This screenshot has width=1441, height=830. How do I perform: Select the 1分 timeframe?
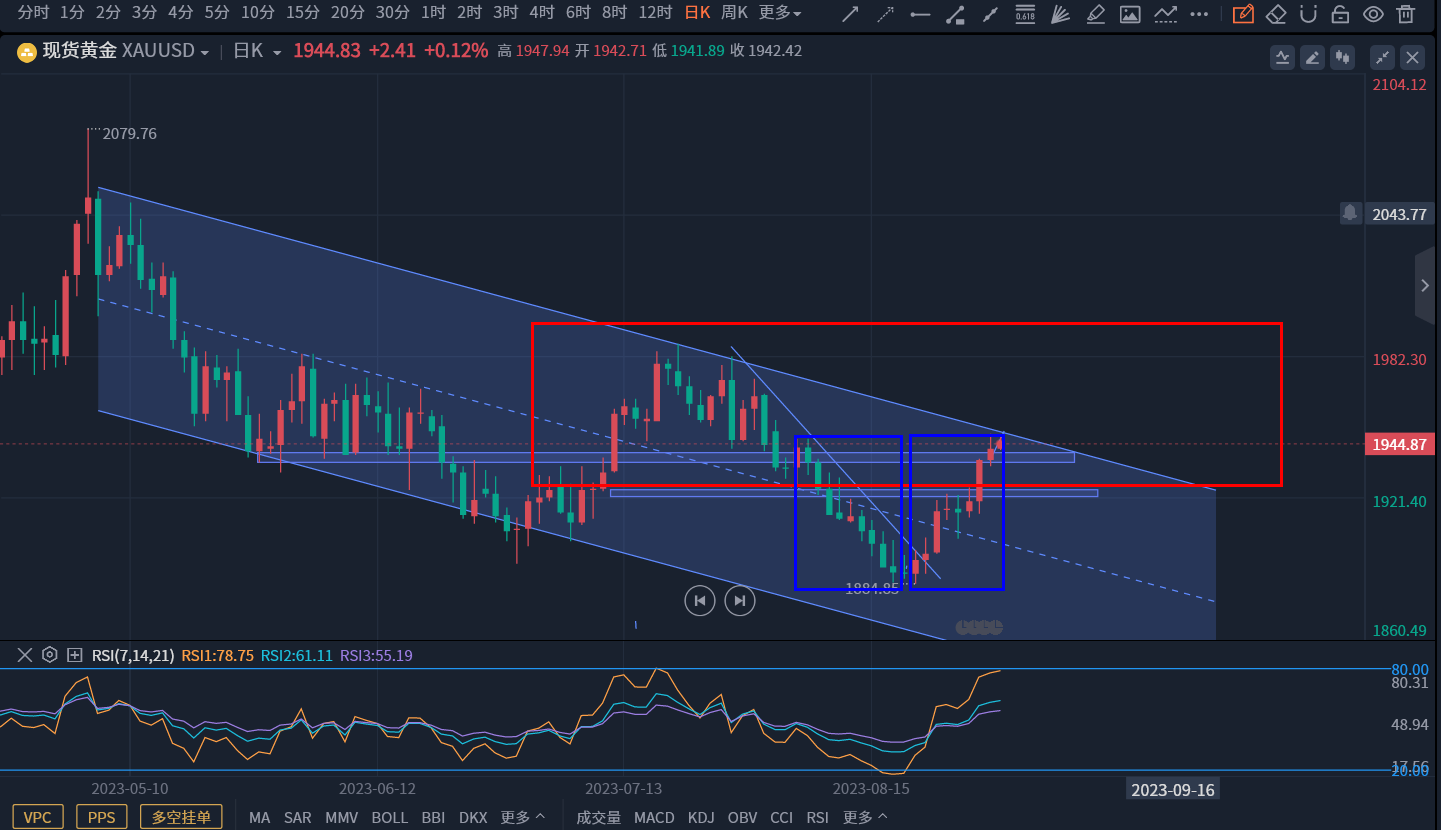(72, 13)
